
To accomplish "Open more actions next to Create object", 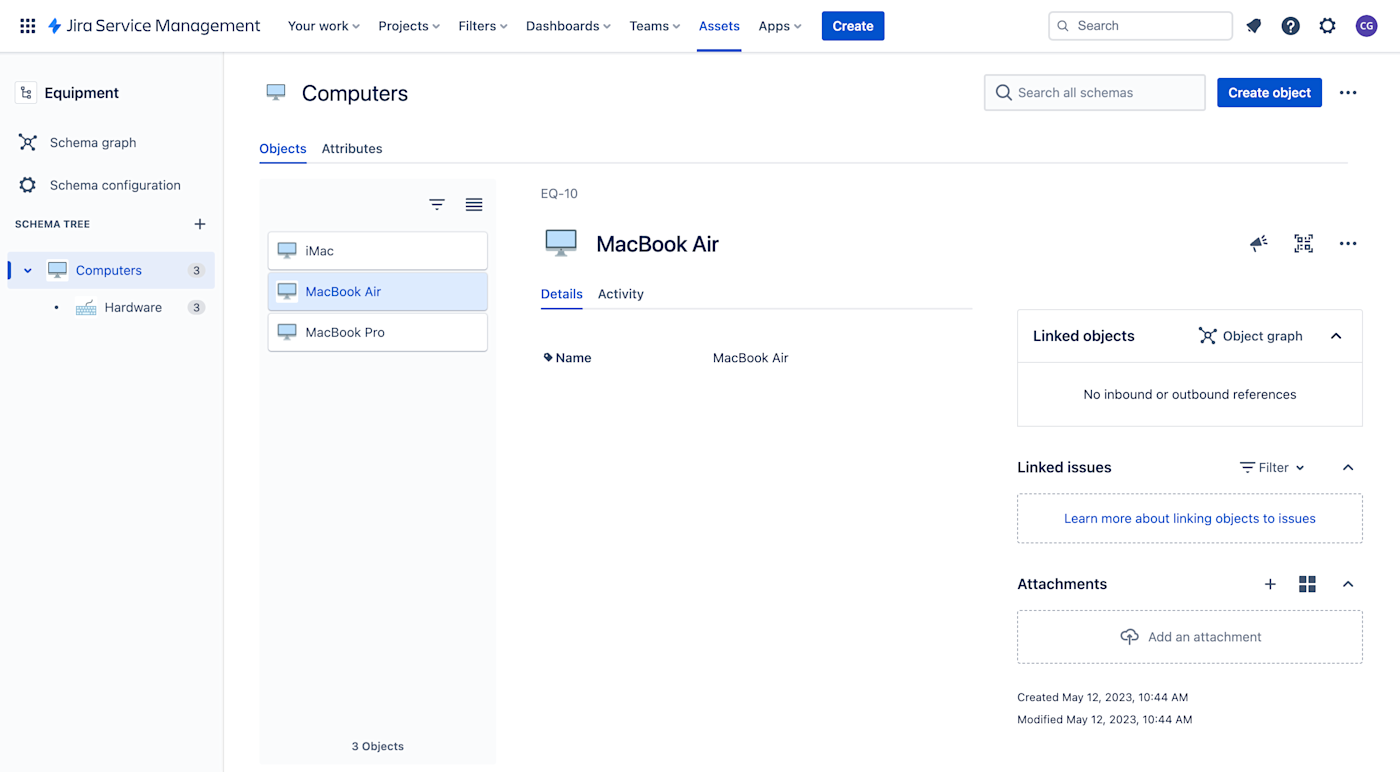I will [1348, 93].
